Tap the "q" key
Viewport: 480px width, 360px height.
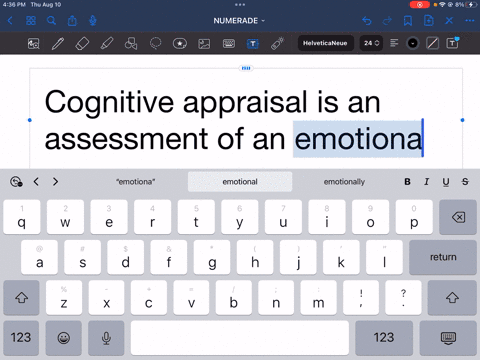click(x=22, y=217)
